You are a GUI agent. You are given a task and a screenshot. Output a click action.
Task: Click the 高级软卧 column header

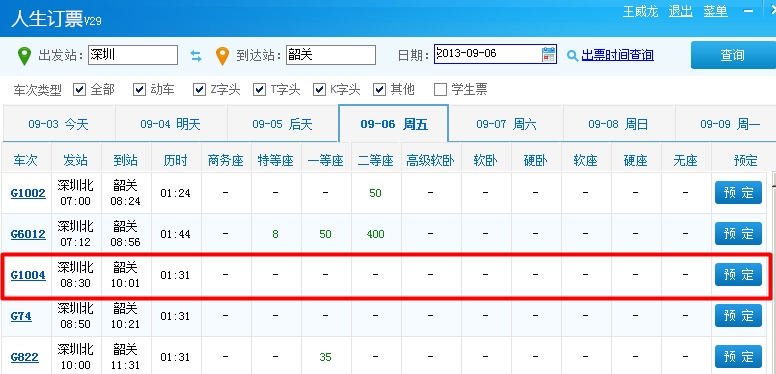(x=431, y=160)
